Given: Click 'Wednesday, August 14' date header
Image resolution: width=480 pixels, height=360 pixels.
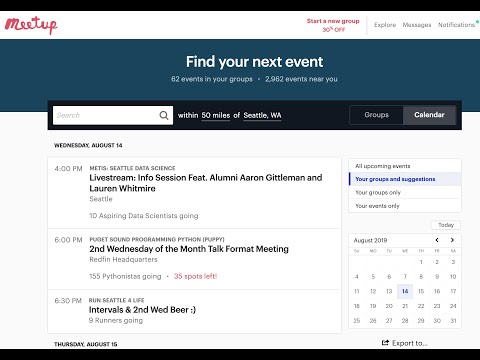Looking at the screenshot, I should coord(88,145).
